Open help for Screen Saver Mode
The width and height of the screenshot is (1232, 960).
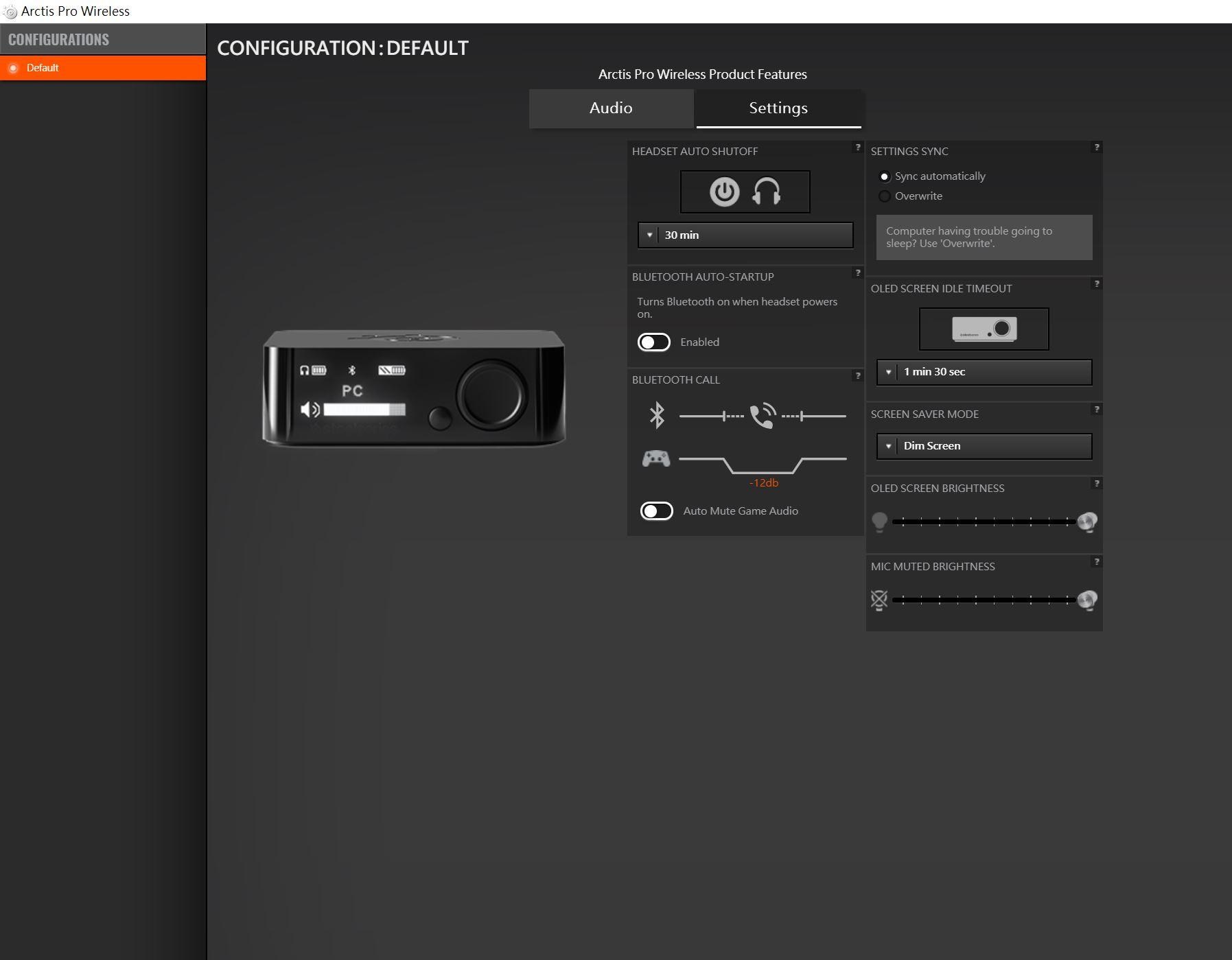[1097, 409]
